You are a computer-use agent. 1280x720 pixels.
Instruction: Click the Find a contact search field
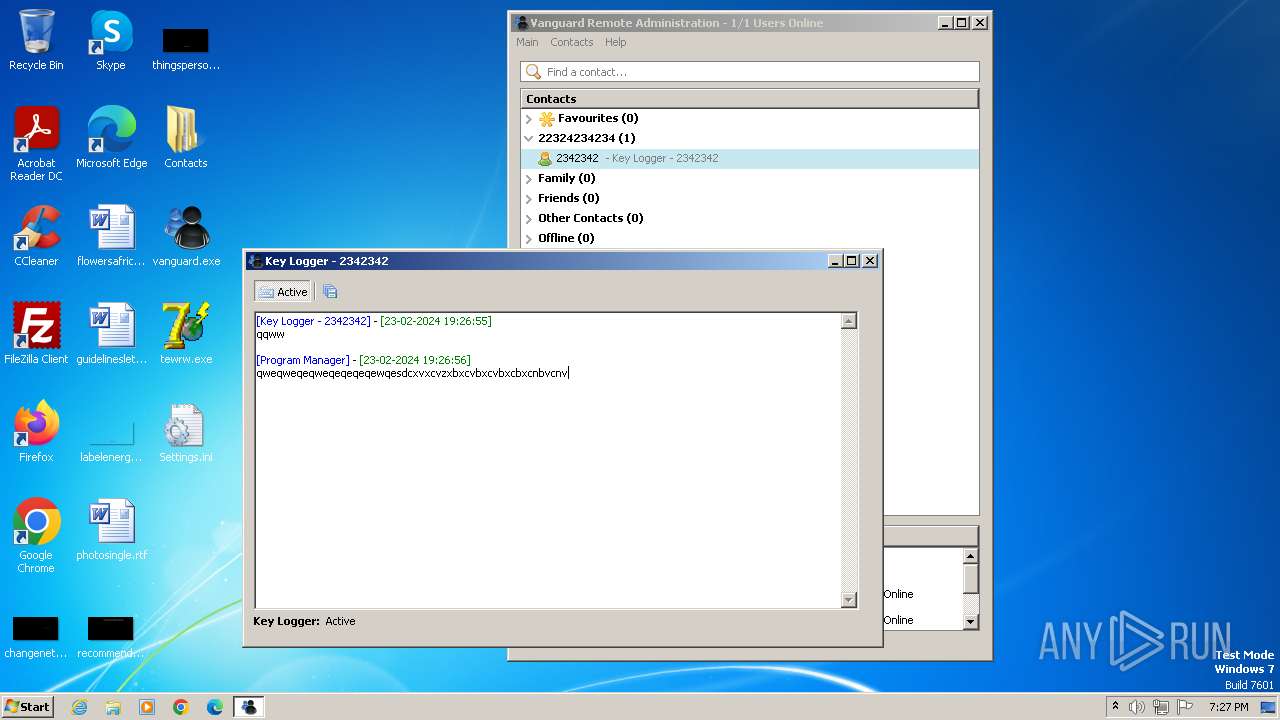750,72
